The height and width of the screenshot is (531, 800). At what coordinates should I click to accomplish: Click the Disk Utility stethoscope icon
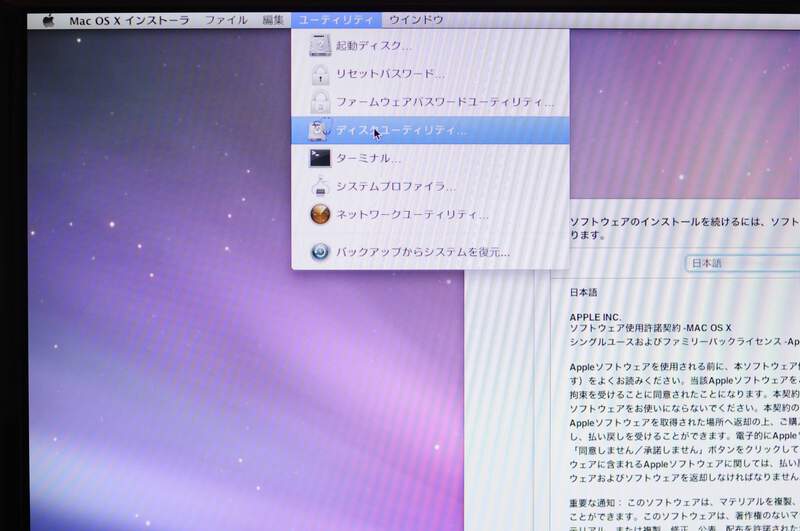[x=319, y=130]
